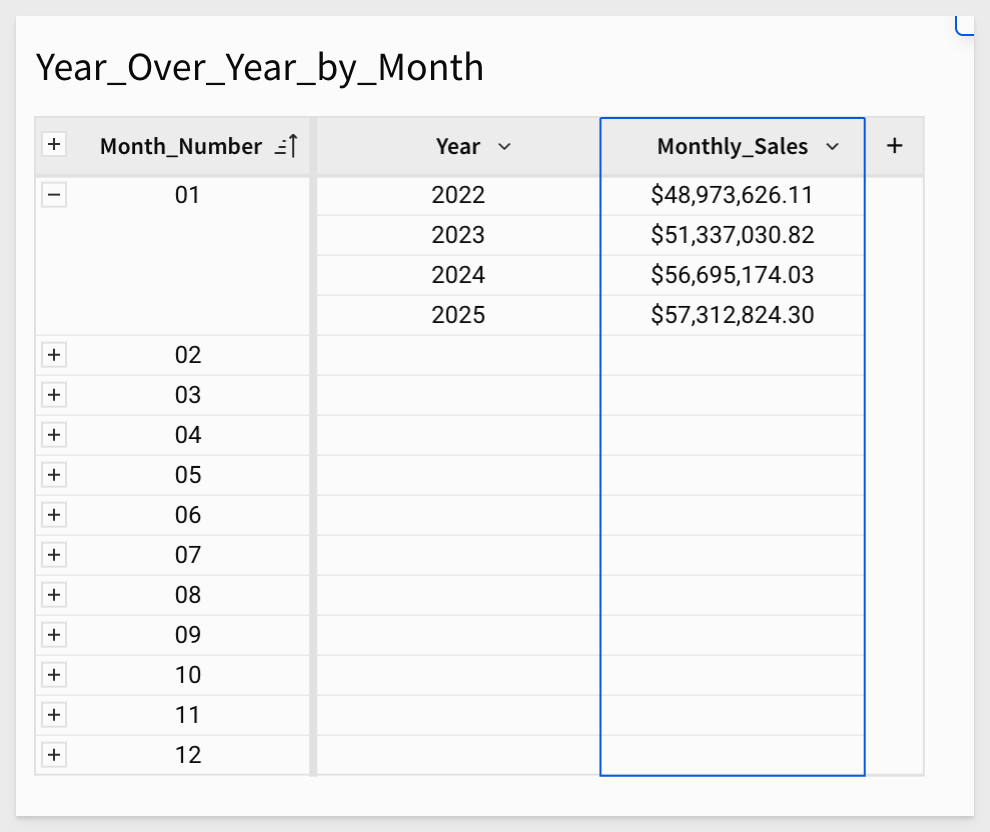
Task: Click the ascending sort icon on Month_Number
Action: (287, 147)
